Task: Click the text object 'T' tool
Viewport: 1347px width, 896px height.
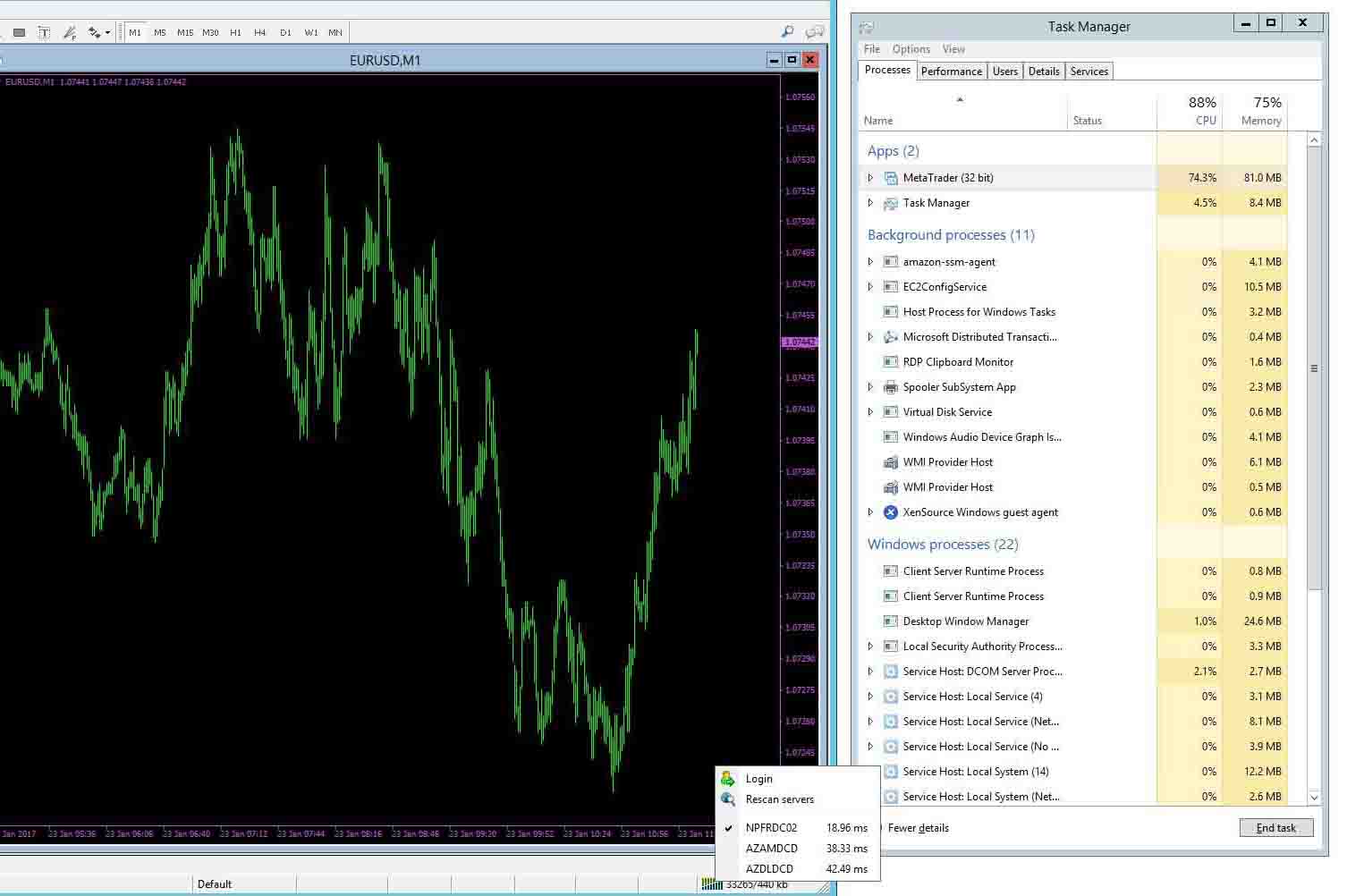Action: click(44, 32)
